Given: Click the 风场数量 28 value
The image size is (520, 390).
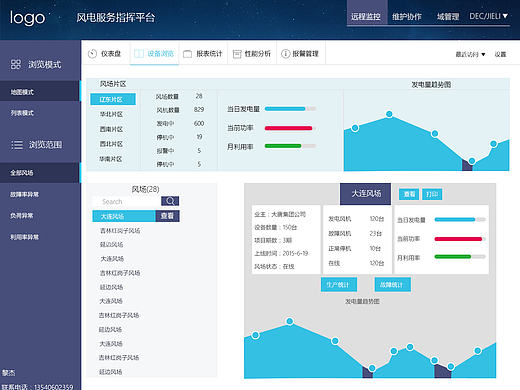Looking at the screenshot, I should [199, 96].
